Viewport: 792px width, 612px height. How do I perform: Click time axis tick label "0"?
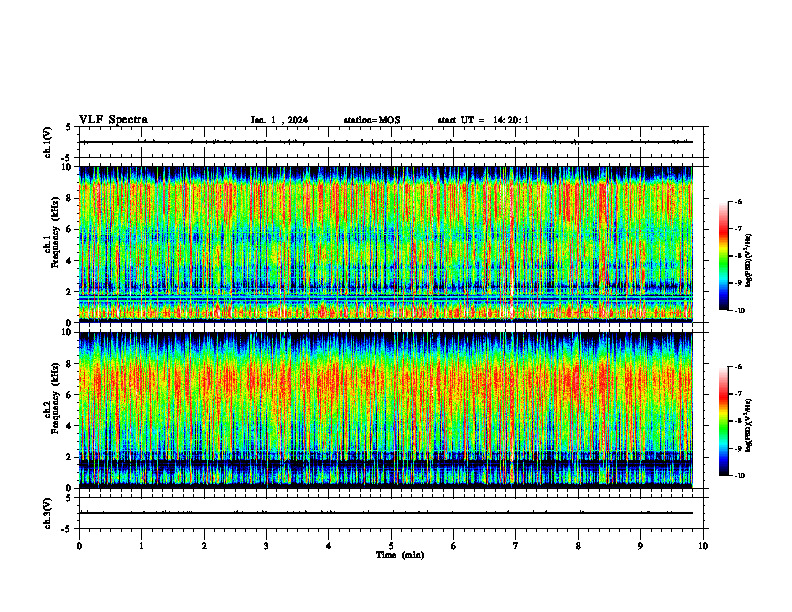[x=79, y=546]
